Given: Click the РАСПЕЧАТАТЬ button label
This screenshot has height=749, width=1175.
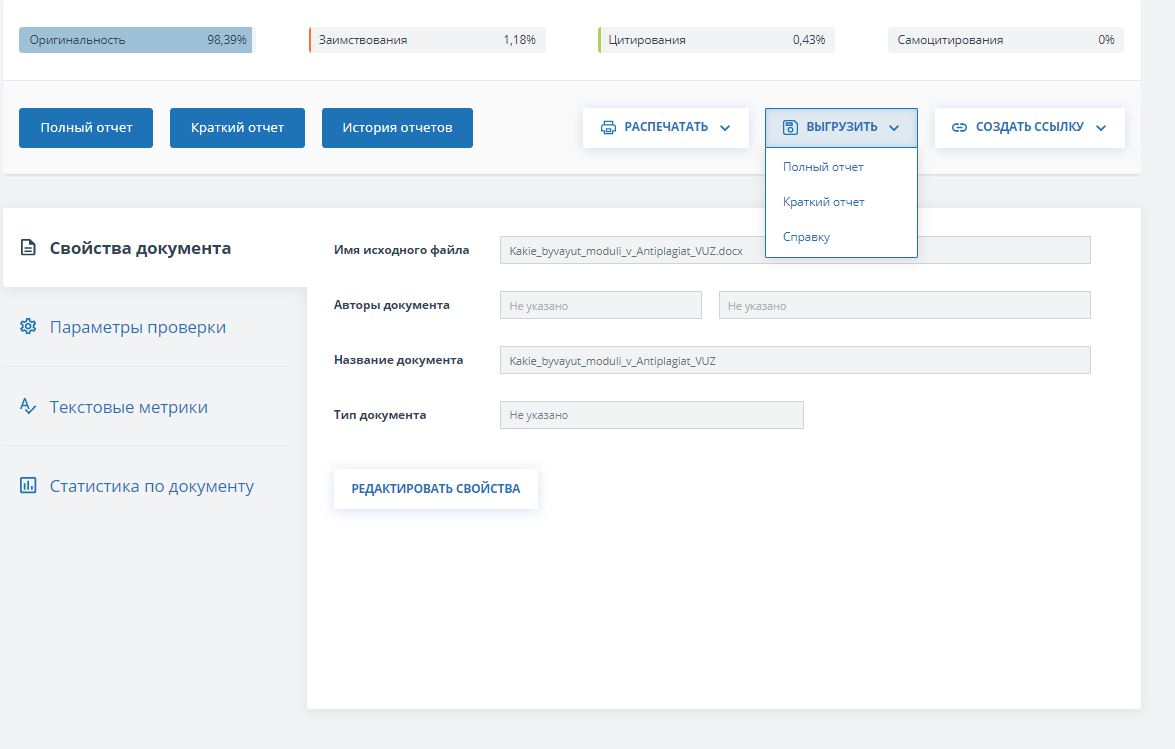Looking at the screenshot, I should tap(666, 127).
